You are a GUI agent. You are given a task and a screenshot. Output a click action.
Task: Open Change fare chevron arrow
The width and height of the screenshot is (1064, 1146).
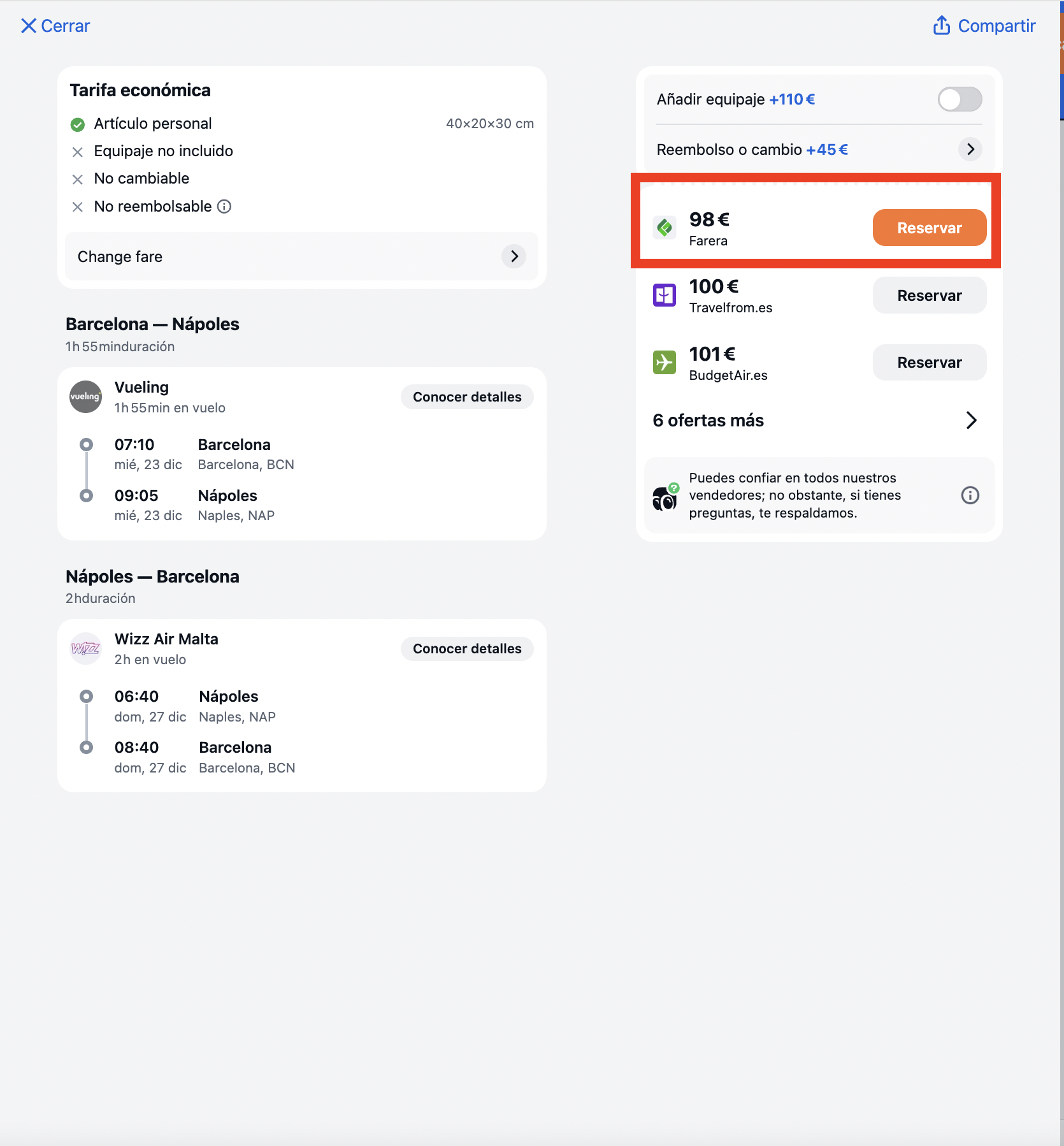[x=514, y=256]
